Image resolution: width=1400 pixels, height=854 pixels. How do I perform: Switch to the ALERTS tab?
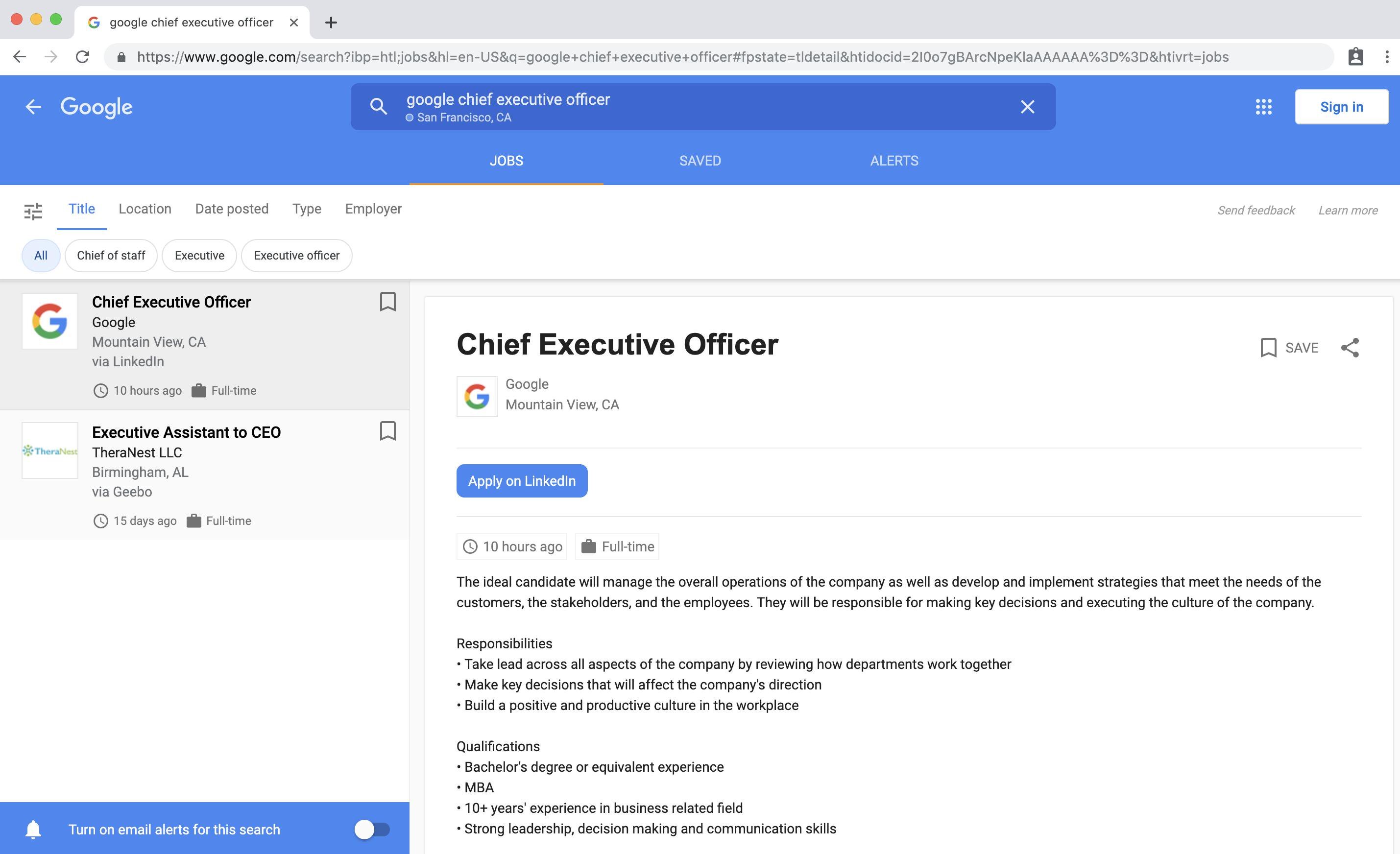(894, 160)
